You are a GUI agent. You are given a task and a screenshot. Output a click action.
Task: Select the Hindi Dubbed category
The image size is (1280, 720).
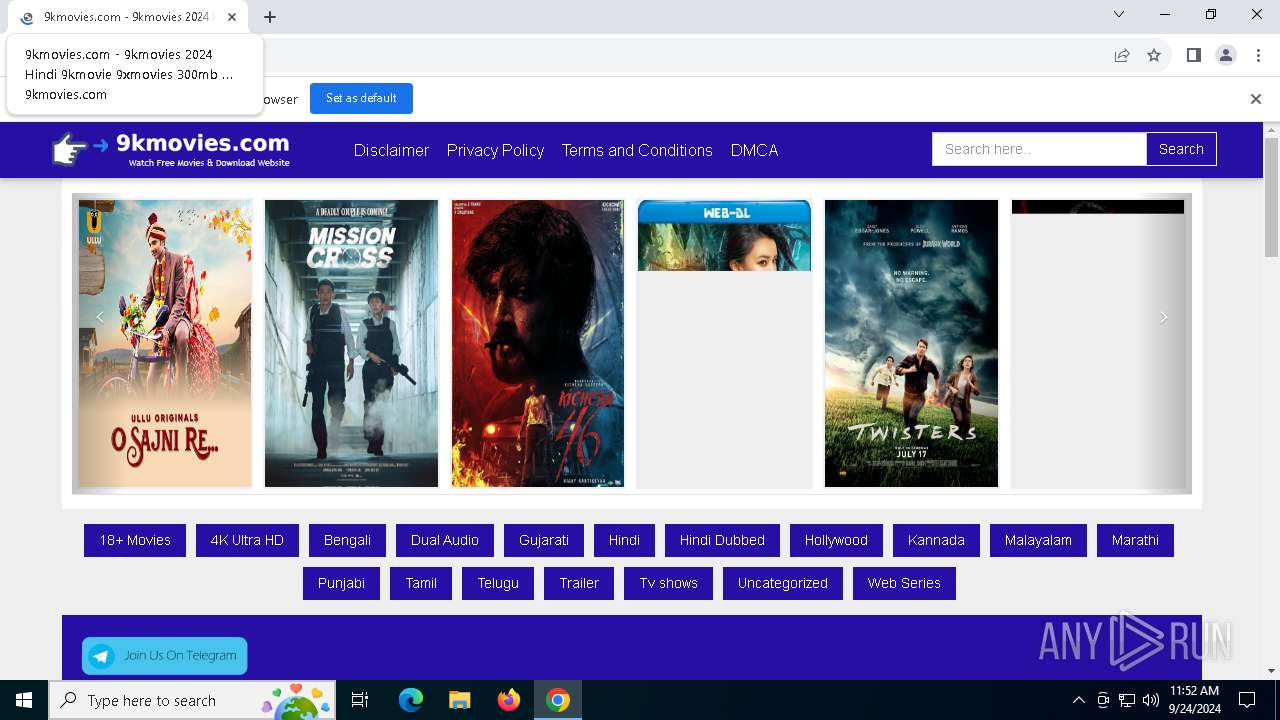pyautogui.click(x=722, y=540)
